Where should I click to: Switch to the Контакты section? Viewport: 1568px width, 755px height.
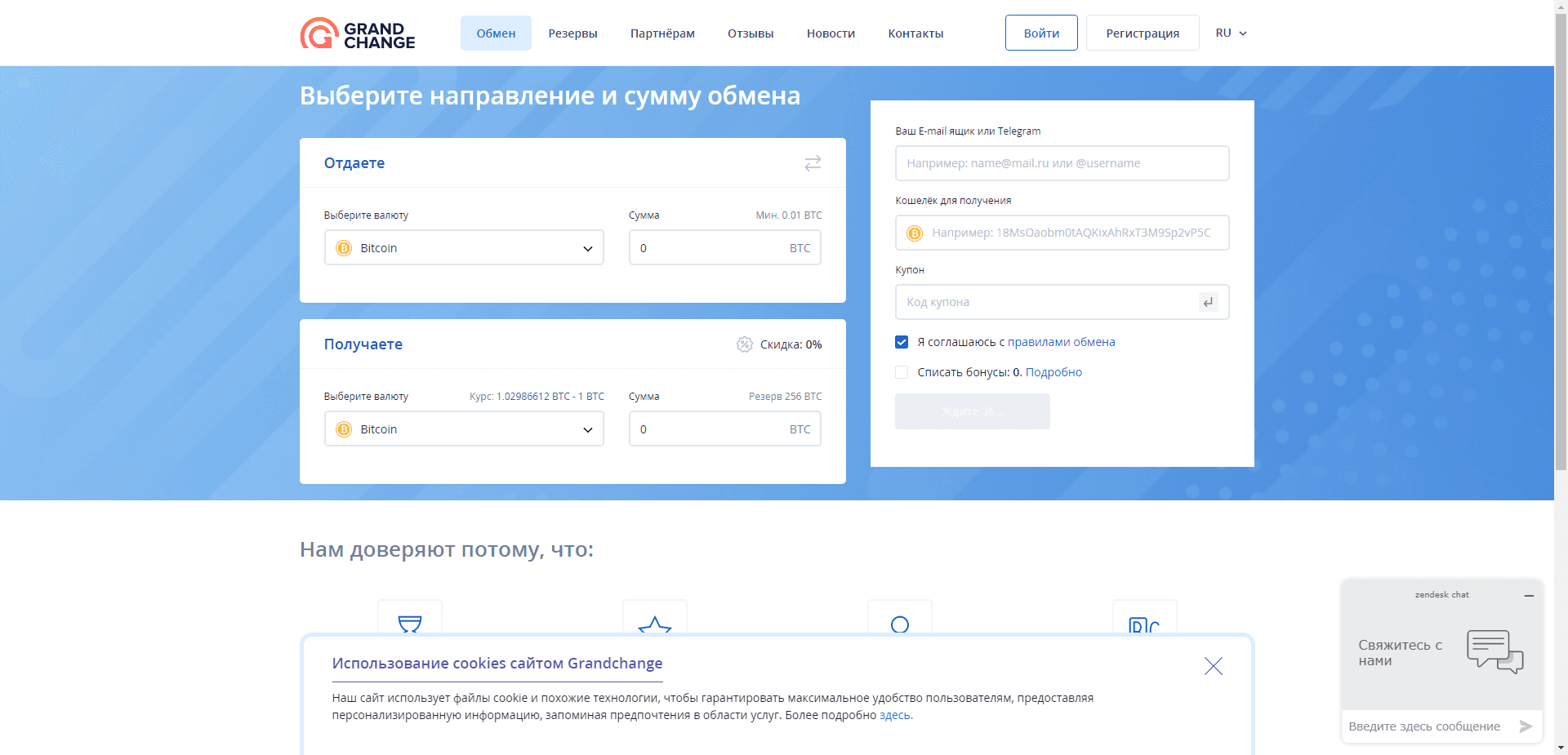(915, 33)
